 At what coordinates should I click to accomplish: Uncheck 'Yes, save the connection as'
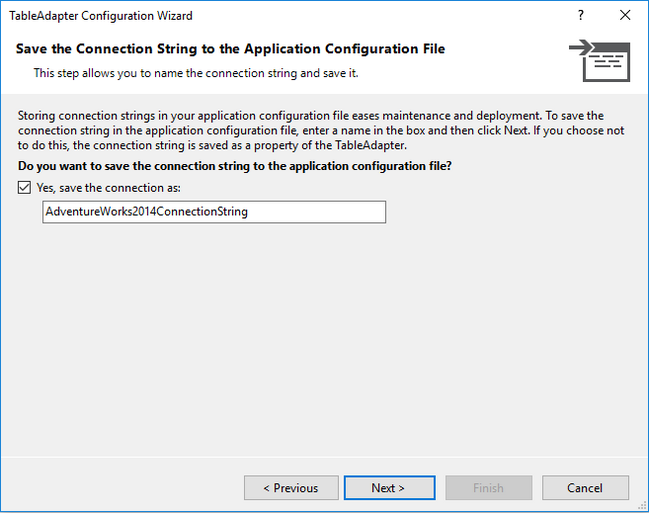(24, 188)
